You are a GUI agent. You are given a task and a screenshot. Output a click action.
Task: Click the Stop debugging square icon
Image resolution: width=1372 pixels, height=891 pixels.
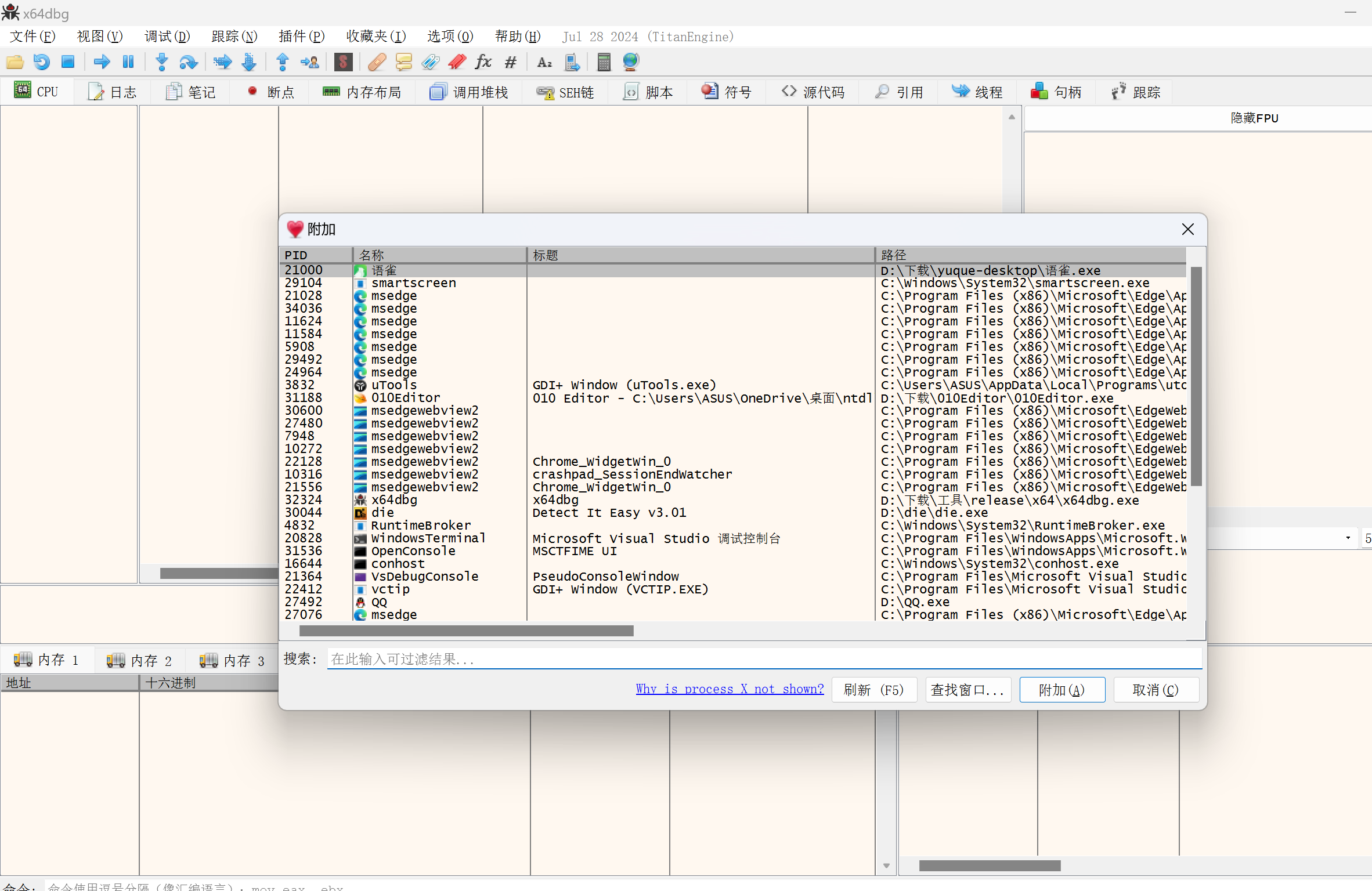coord(68,62)
